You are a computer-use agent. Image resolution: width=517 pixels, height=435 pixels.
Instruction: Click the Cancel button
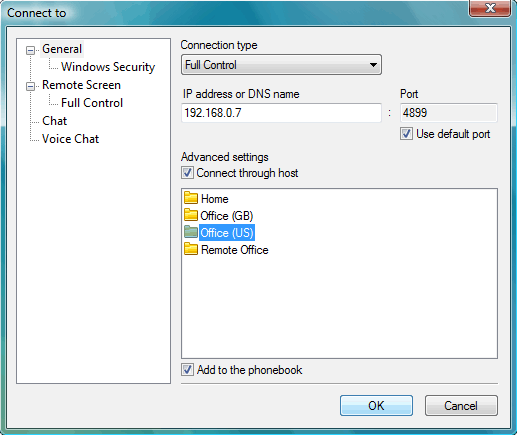pyautogui.click(x=461, y=406)
